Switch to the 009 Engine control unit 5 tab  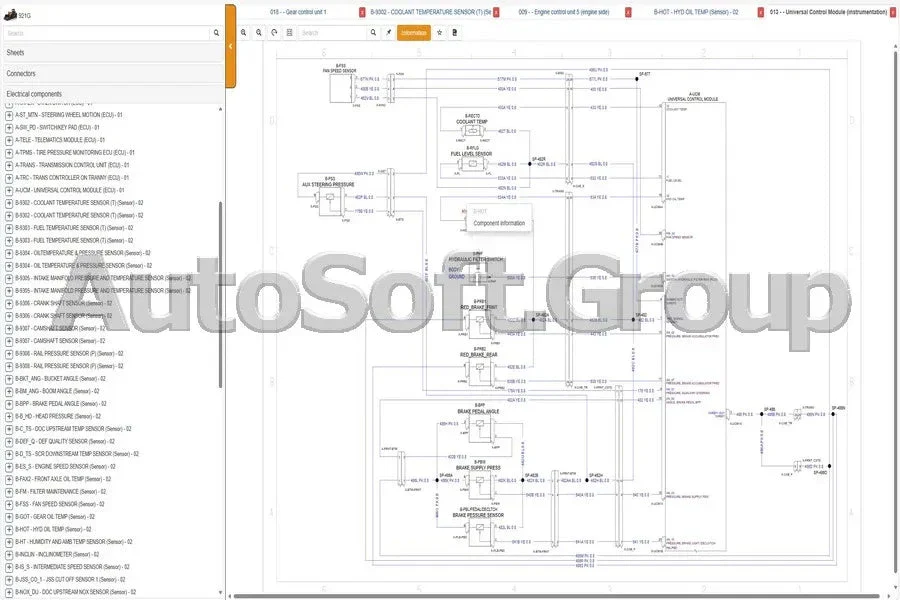click(563, 12)
